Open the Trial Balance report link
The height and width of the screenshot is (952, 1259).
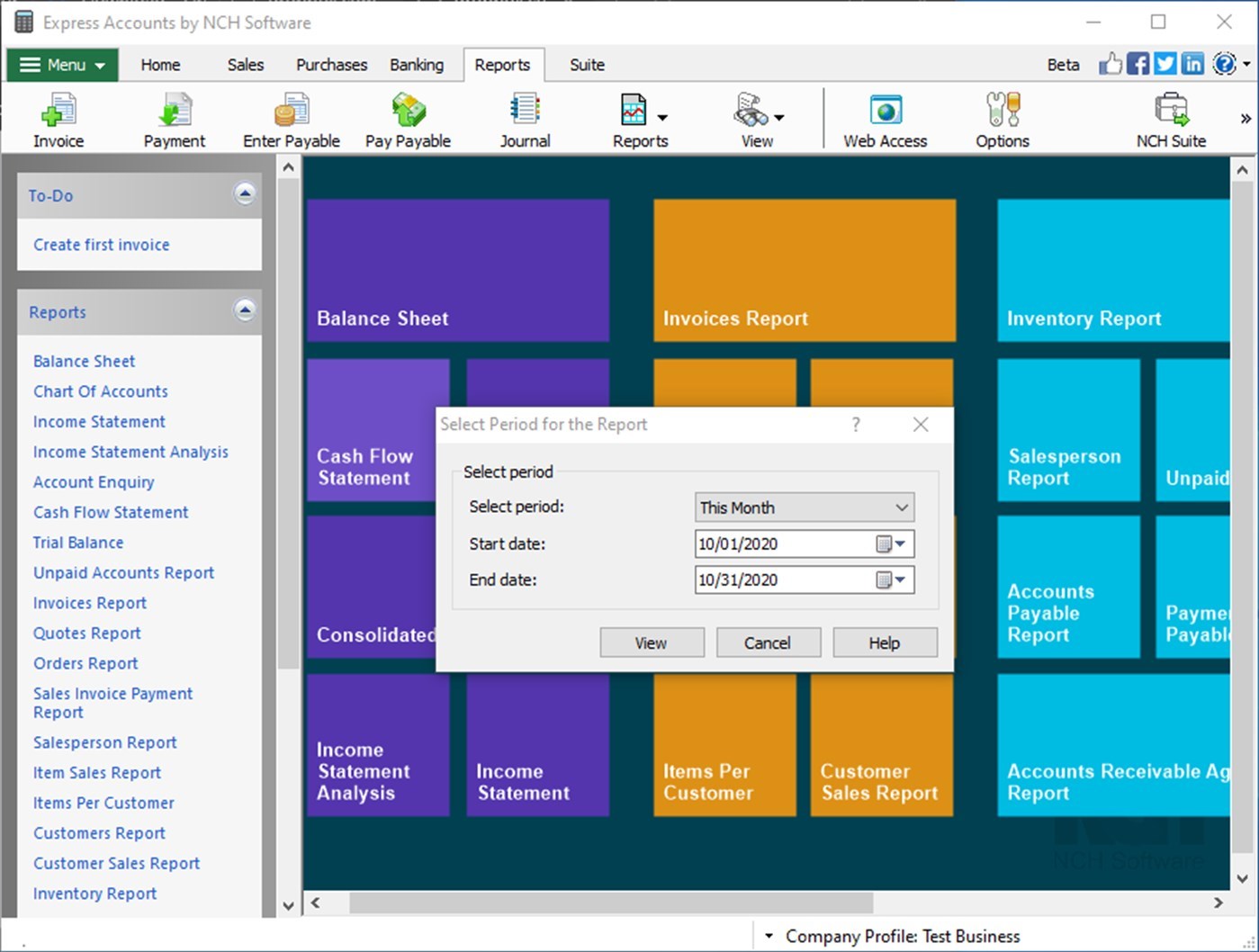click(x=77, y=543)
